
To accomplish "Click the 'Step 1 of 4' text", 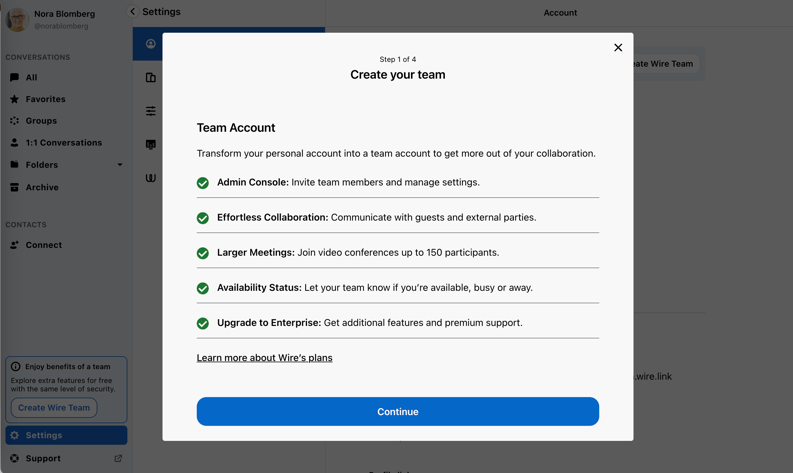I will tap(398, 59).
